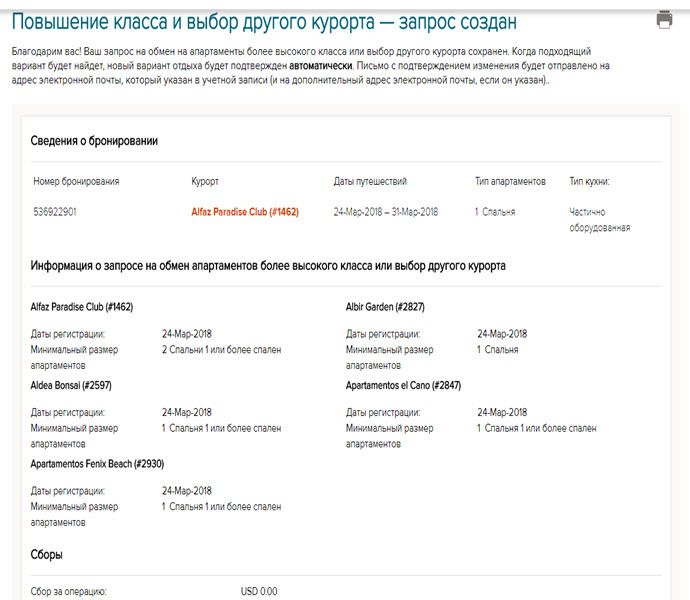Click the Albir Garden "1 Спальня" minimum size value
The image size is (690, 600).
pyautogui.click(x=498, y=350)
